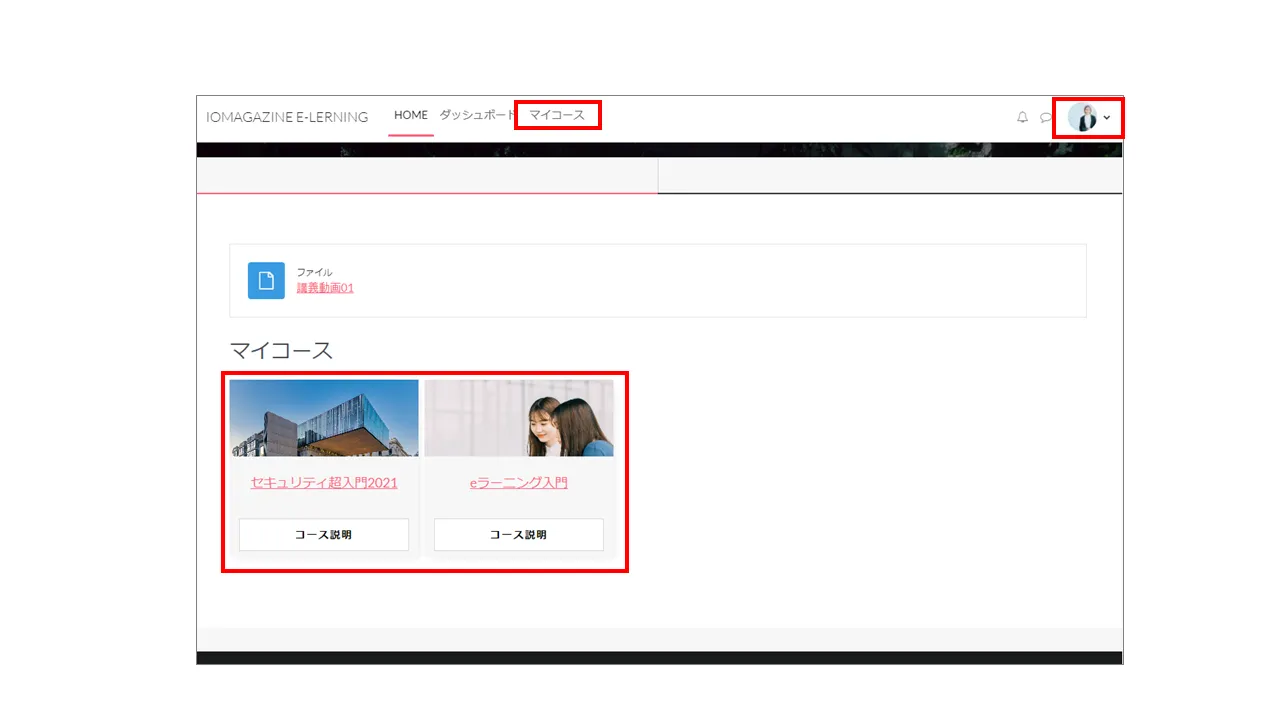Select the right tab with dark underline

coord(890,176)
